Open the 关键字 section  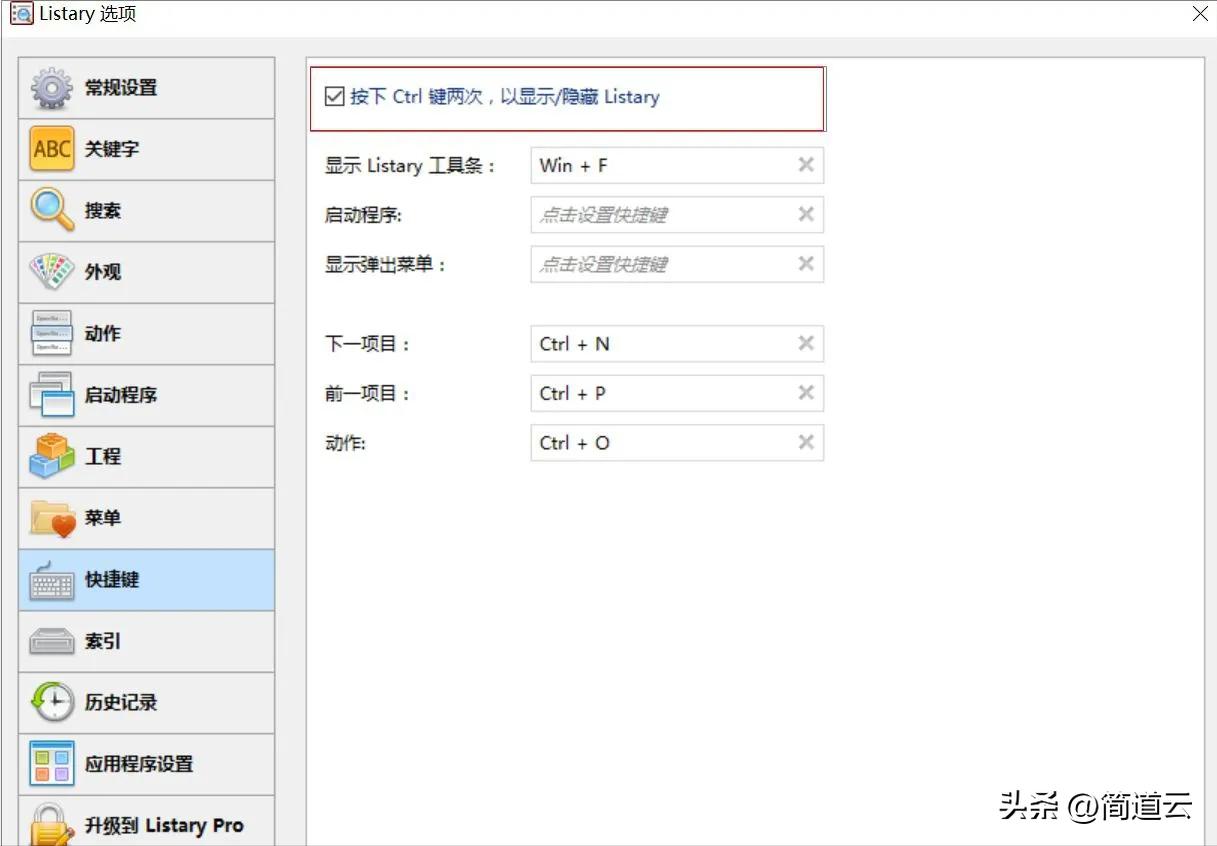146,149
